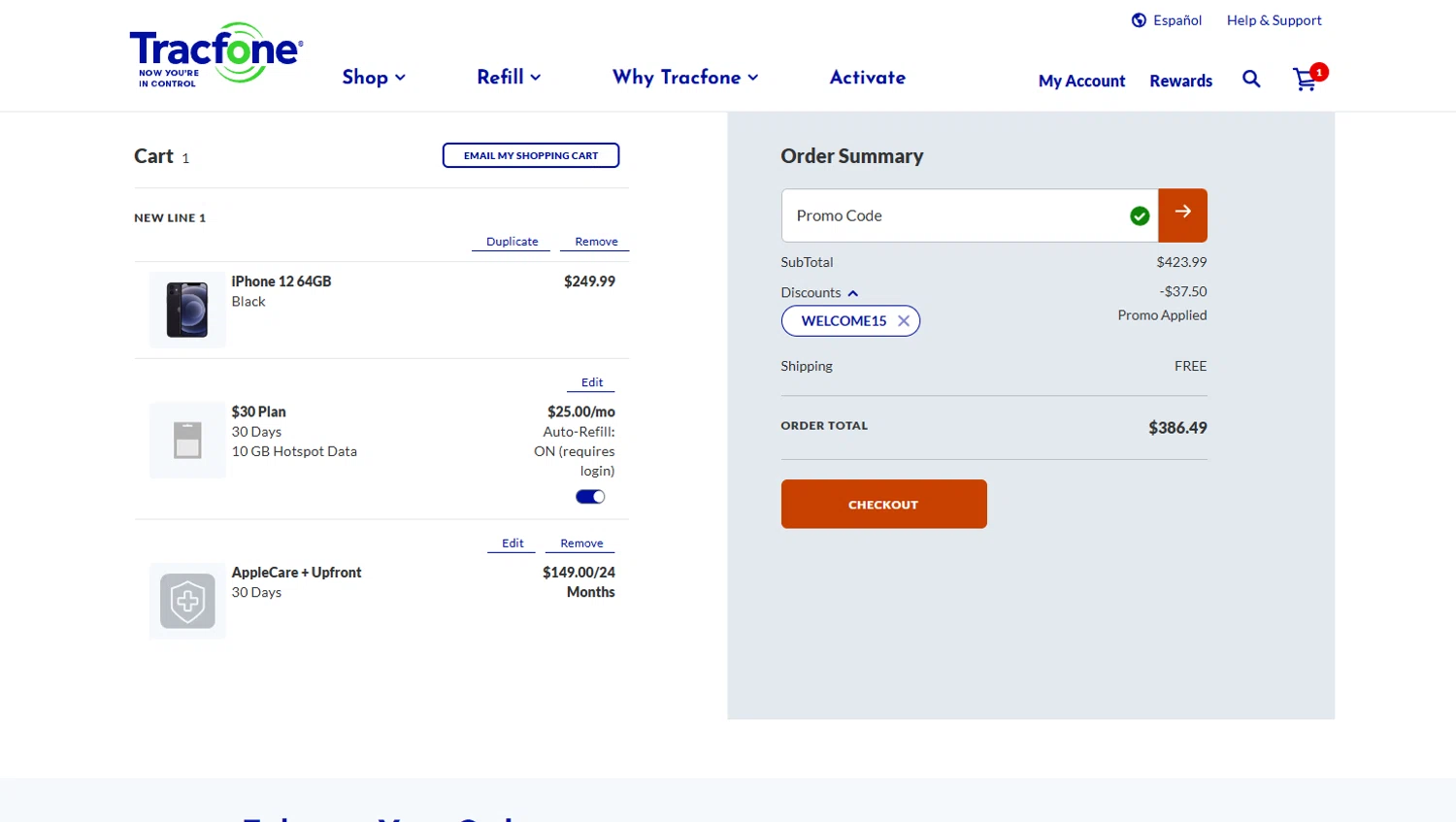Toggle Auto-Refill switch off
The height and width of the screenshot is (822, 1456).
point(590,497)
